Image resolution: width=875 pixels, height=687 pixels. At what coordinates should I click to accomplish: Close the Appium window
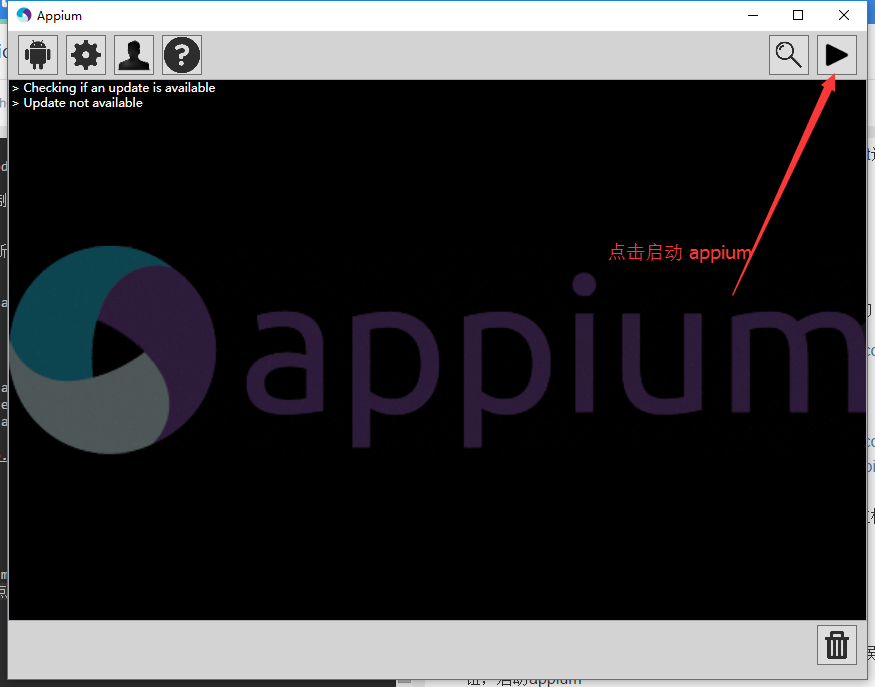click(844, 15)
